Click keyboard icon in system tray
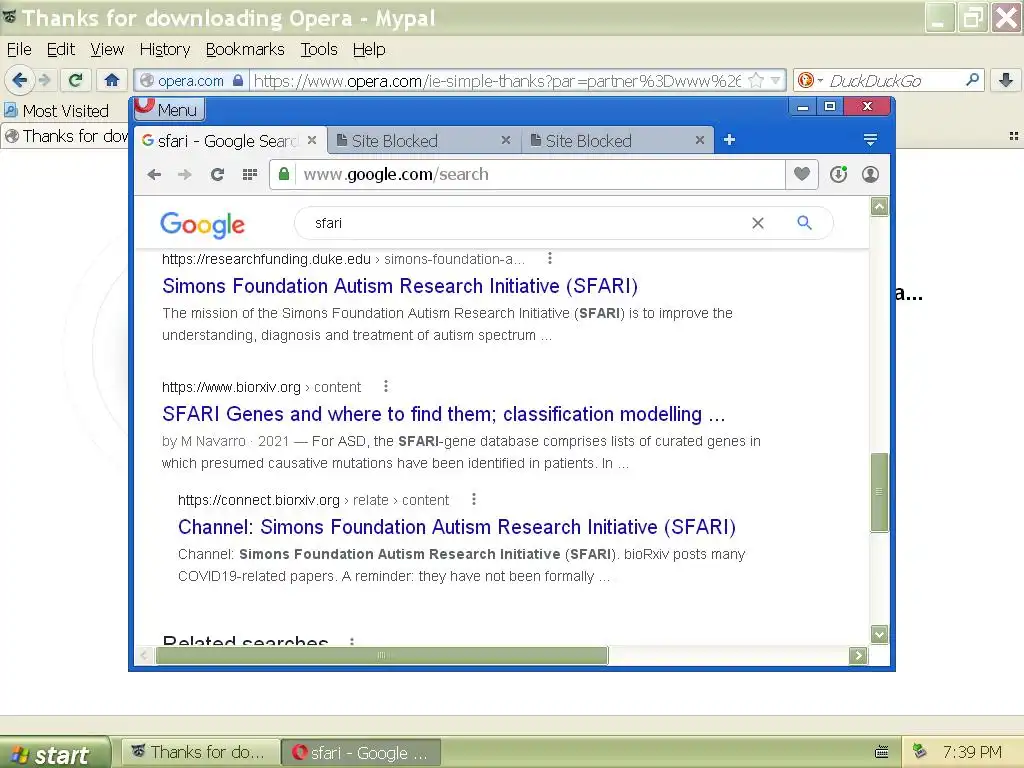This screenshot has width=1024, height=768. pos(882,752)
